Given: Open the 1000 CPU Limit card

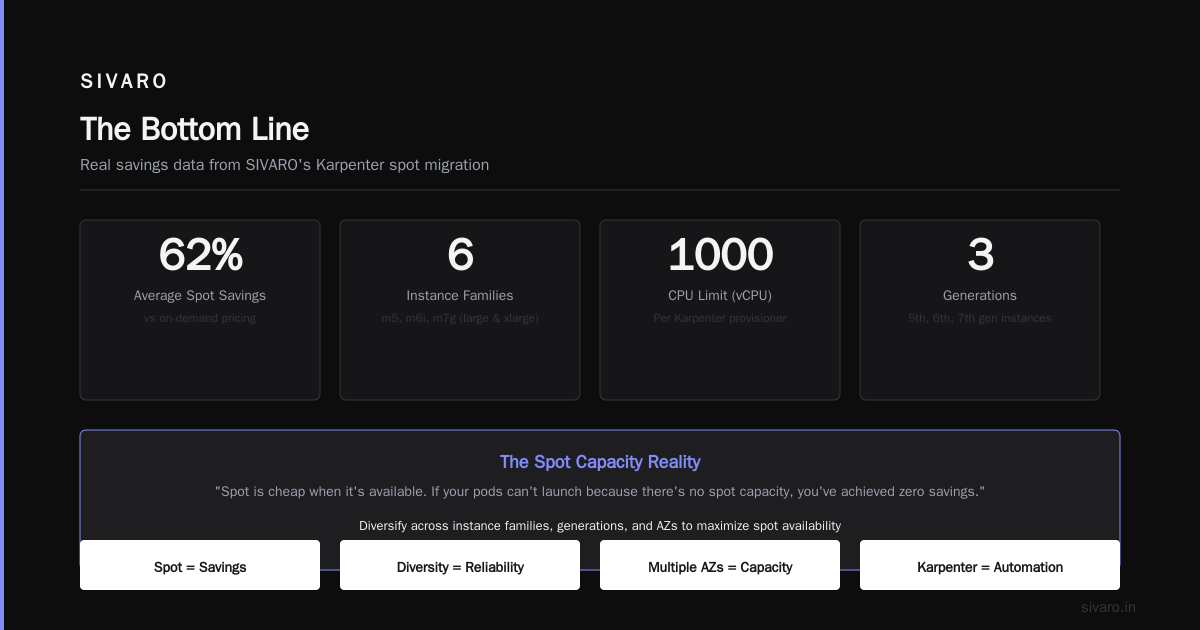Looking at the screenshot, I should (x=720, y=310).
